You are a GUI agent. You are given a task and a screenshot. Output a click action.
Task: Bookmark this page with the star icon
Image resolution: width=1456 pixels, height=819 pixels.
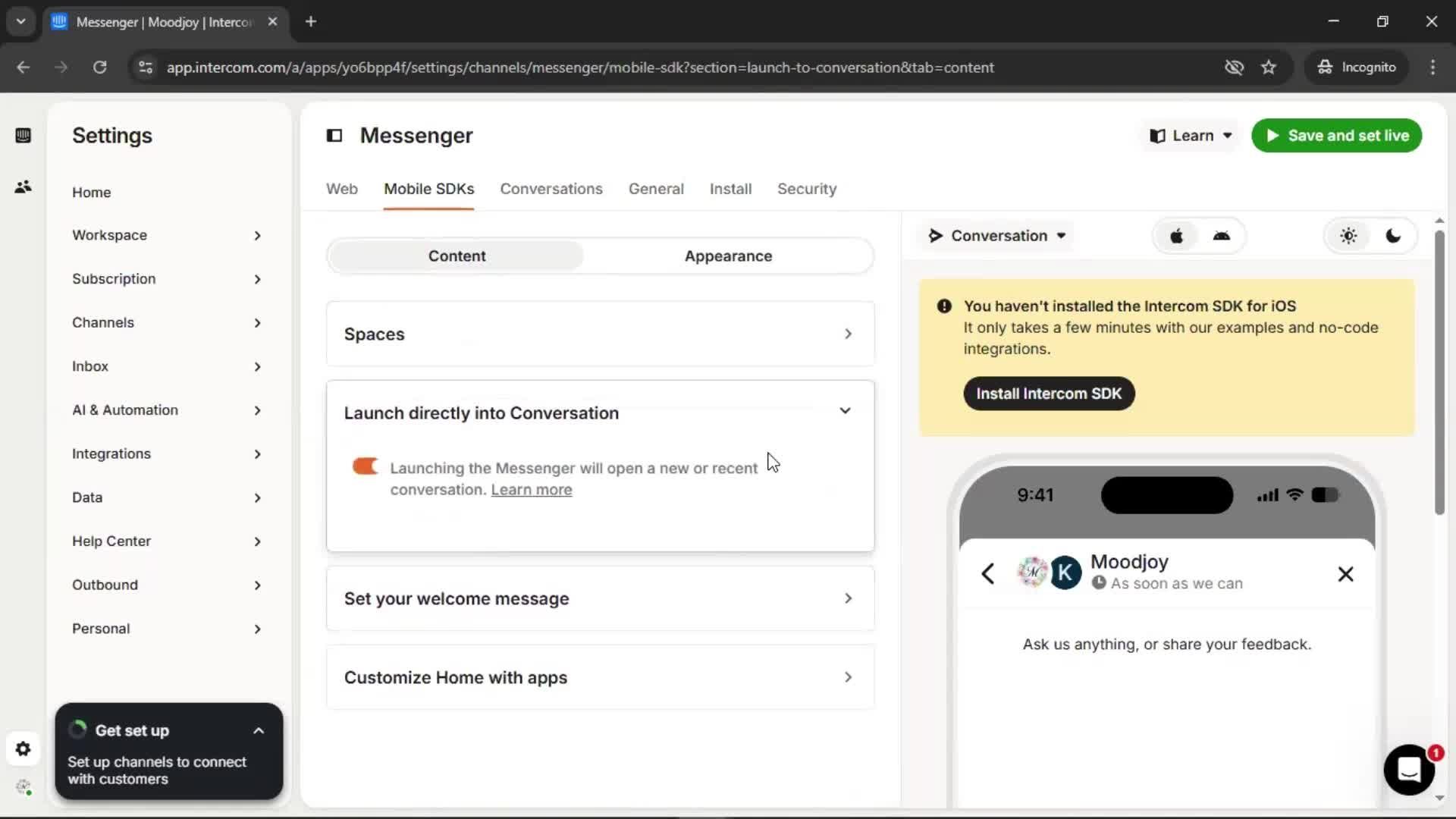pos(1269,67)
